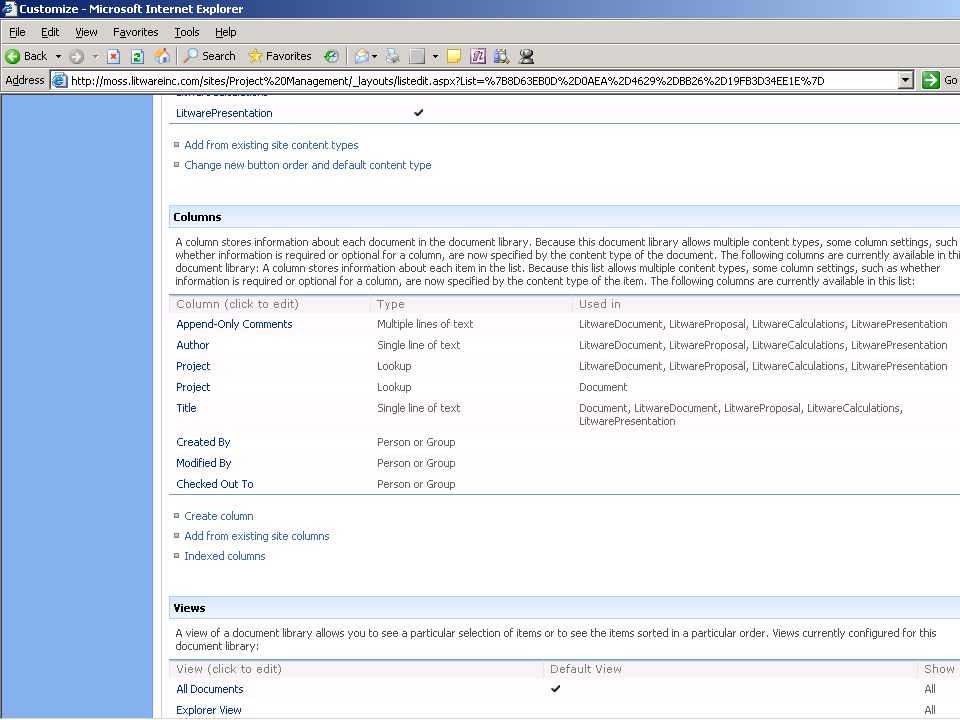This screenshot has height=720, width=960.
Task: Click Add from existing site content types
Action: point(271,145)
